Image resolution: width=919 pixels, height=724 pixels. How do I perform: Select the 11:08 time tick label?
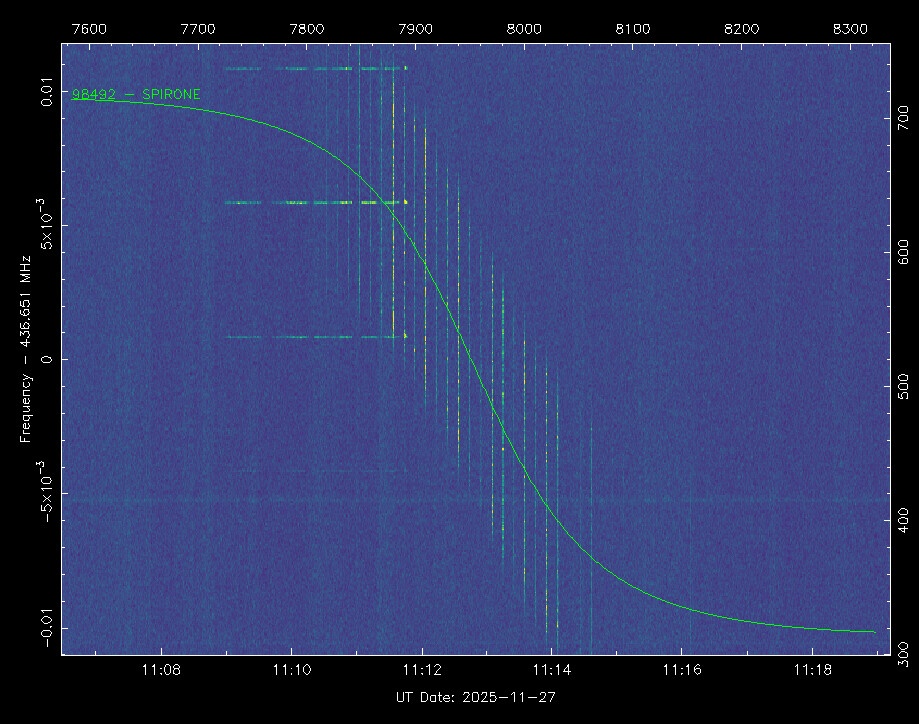click(161, 670)
